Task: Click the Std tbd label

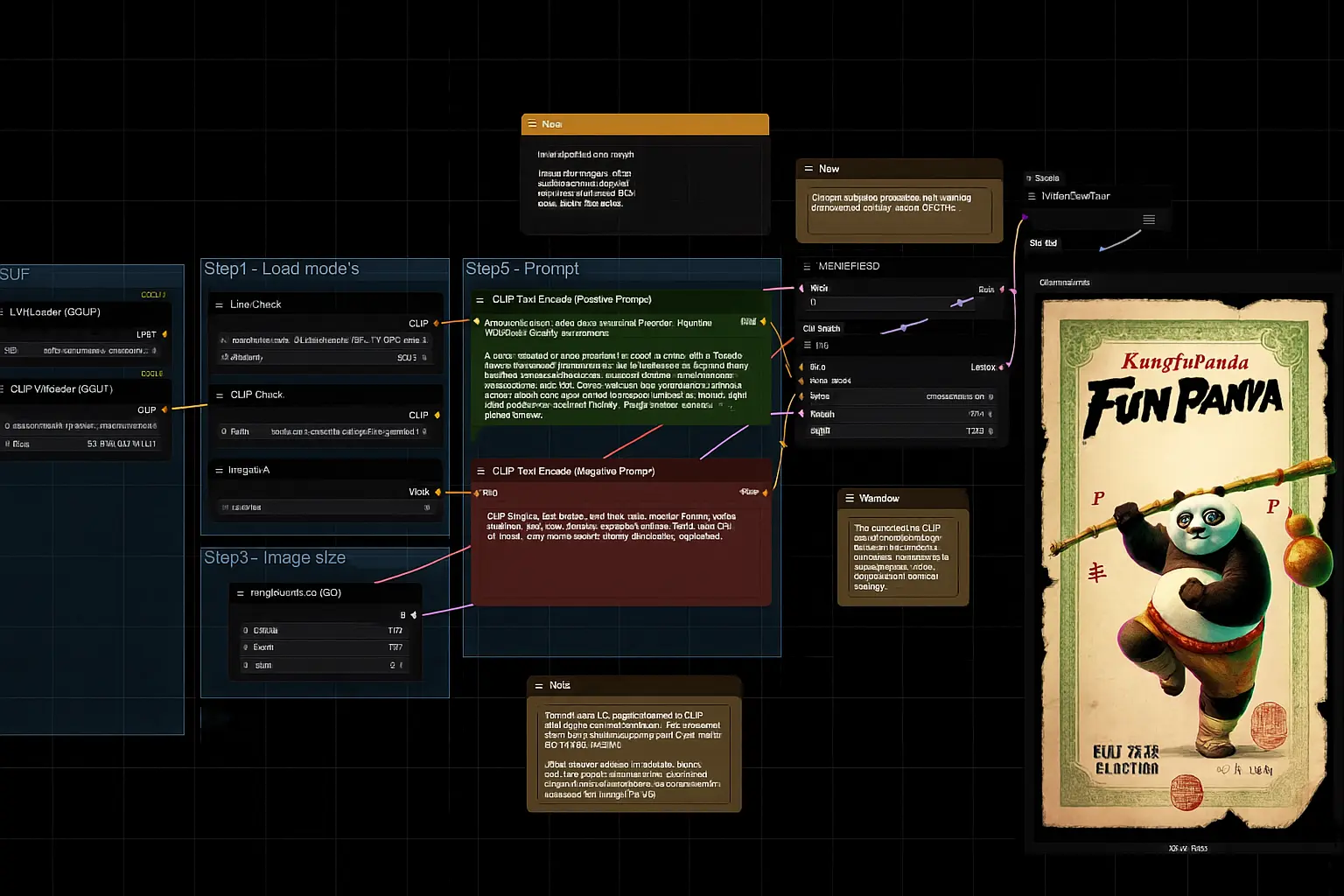Action: (x=1043, y=243)
